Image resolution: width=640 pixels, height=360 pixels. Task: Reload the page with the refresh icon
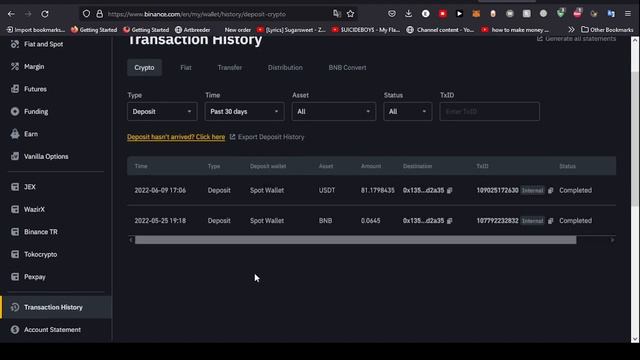click(45, 14)
